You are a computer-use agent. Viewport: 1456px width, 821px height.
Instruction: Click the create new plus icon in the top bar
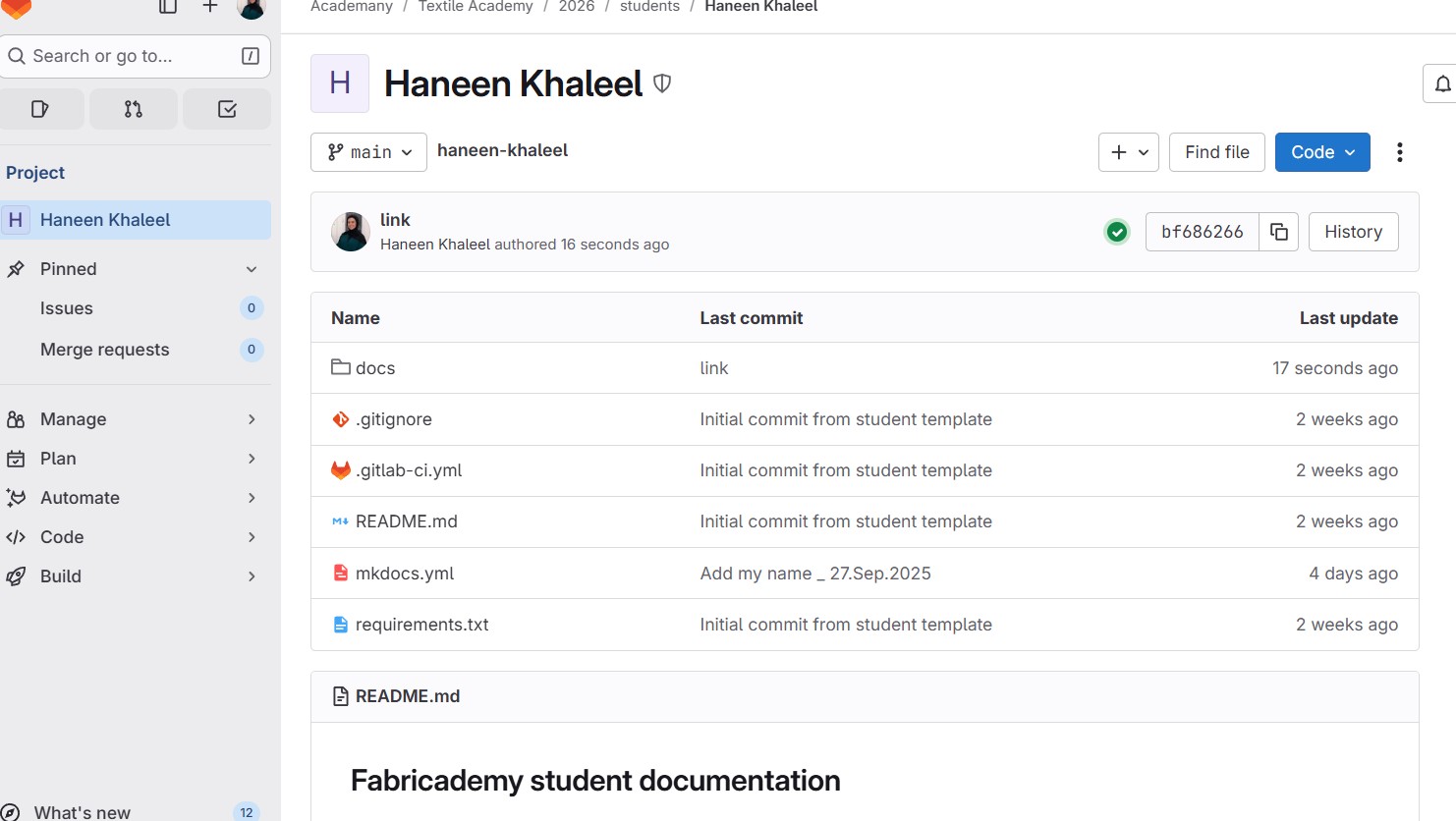tap(209, 7)
